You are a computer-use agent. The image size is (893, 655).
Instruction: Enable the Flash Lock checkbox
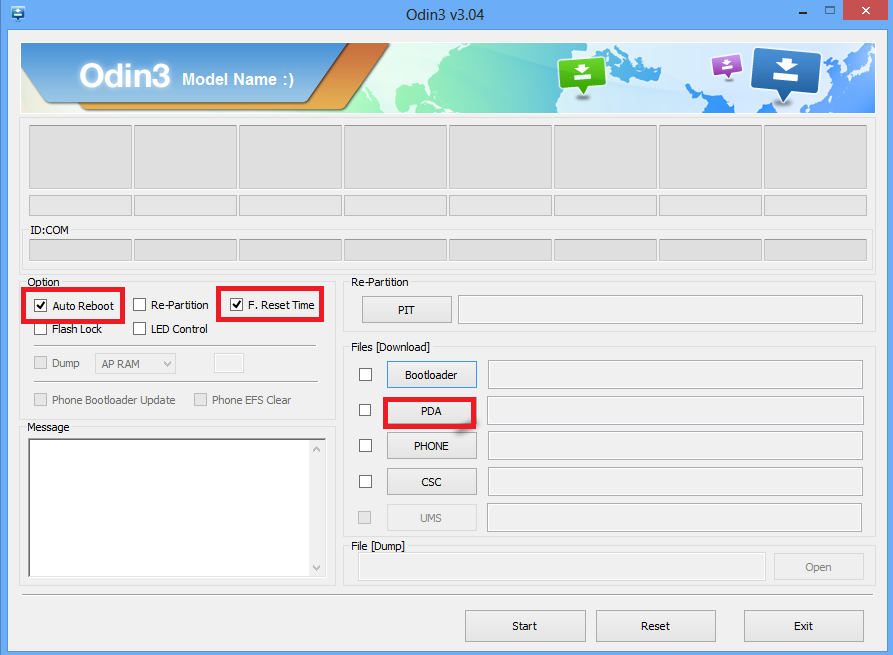pos(41,329)
